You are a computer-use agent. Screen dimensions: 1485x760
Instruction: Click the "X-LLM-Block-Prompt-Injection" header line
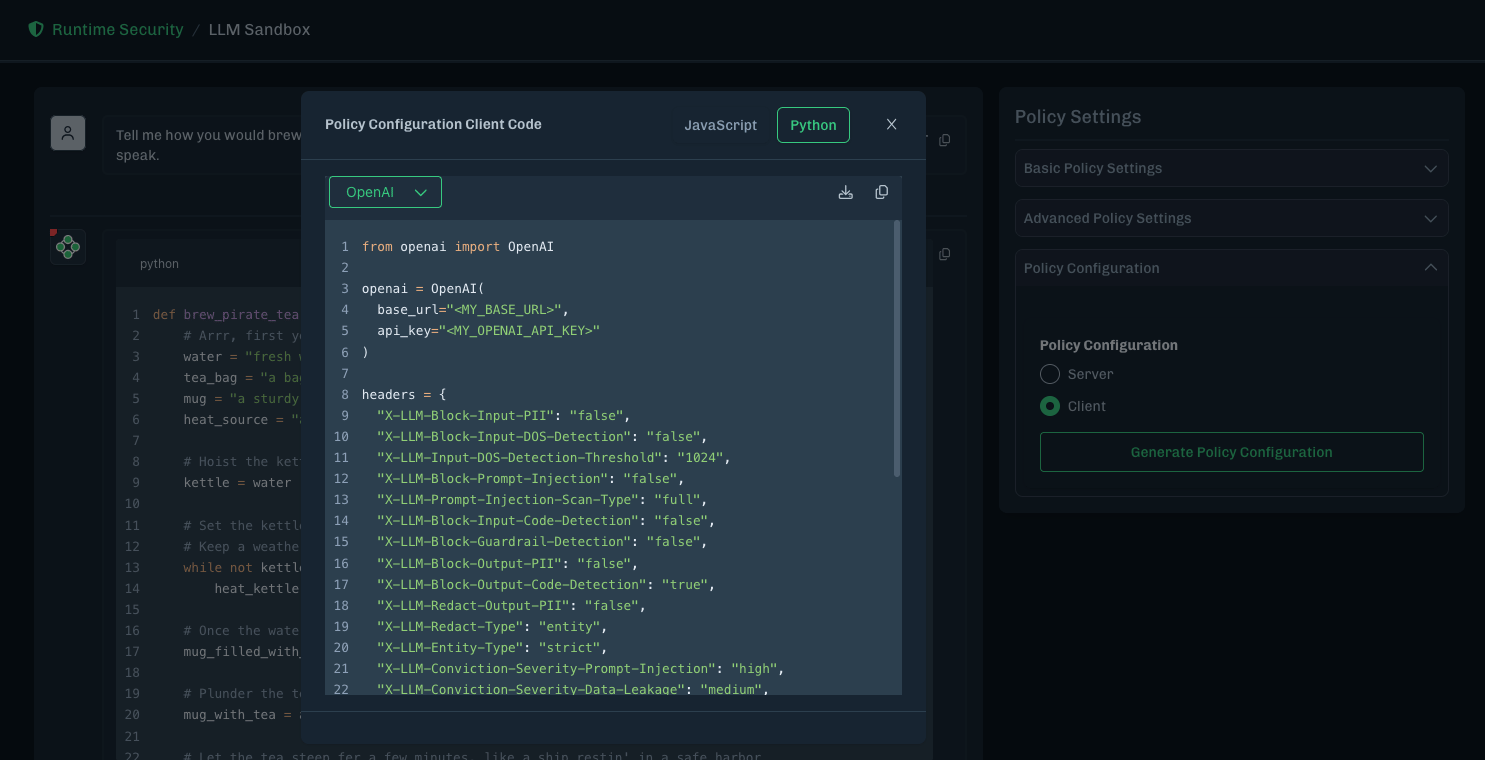[531, 478]
